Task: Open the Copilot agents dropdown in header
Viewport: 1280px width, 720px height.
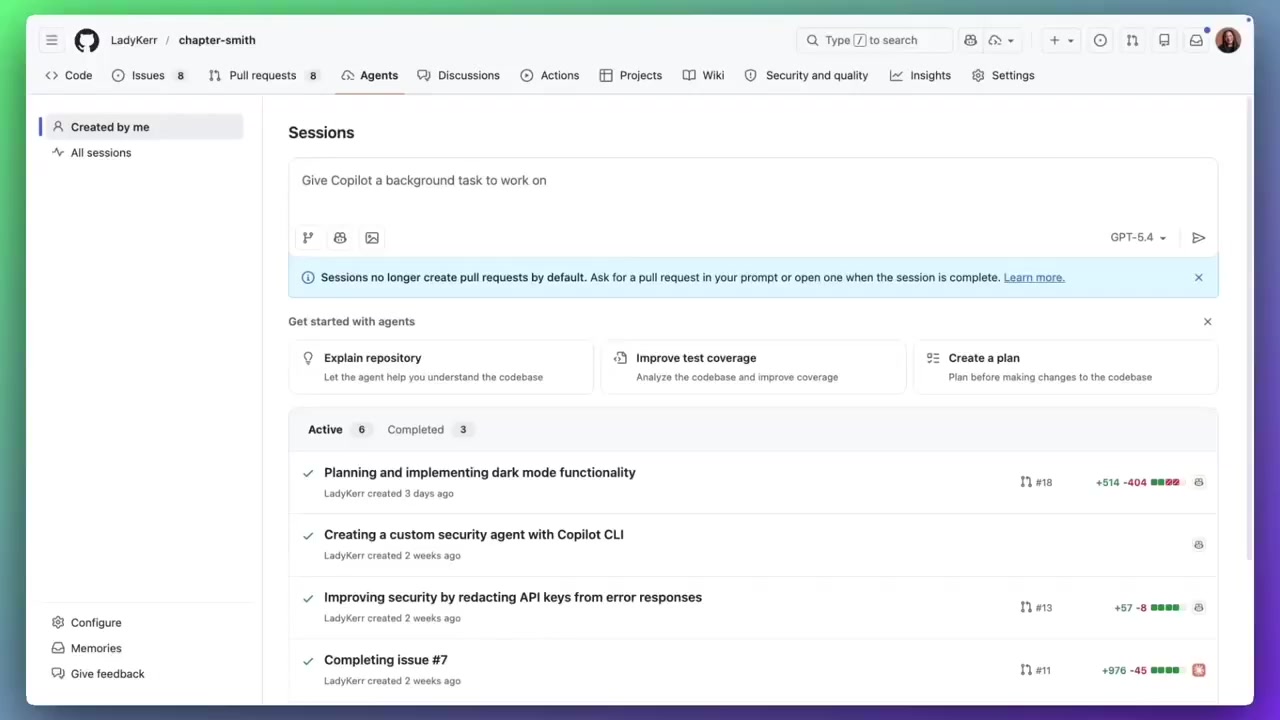Action: point(1001,40)
